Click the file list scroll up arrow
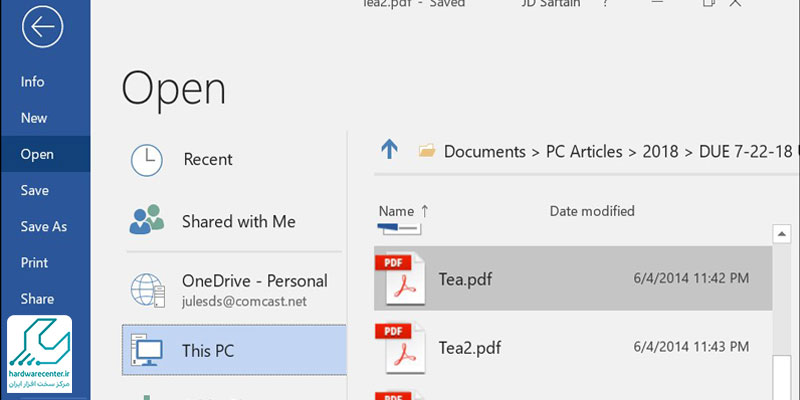Viewport: 800px width, 400px height. pyautogui.click(x=781, y=234)
